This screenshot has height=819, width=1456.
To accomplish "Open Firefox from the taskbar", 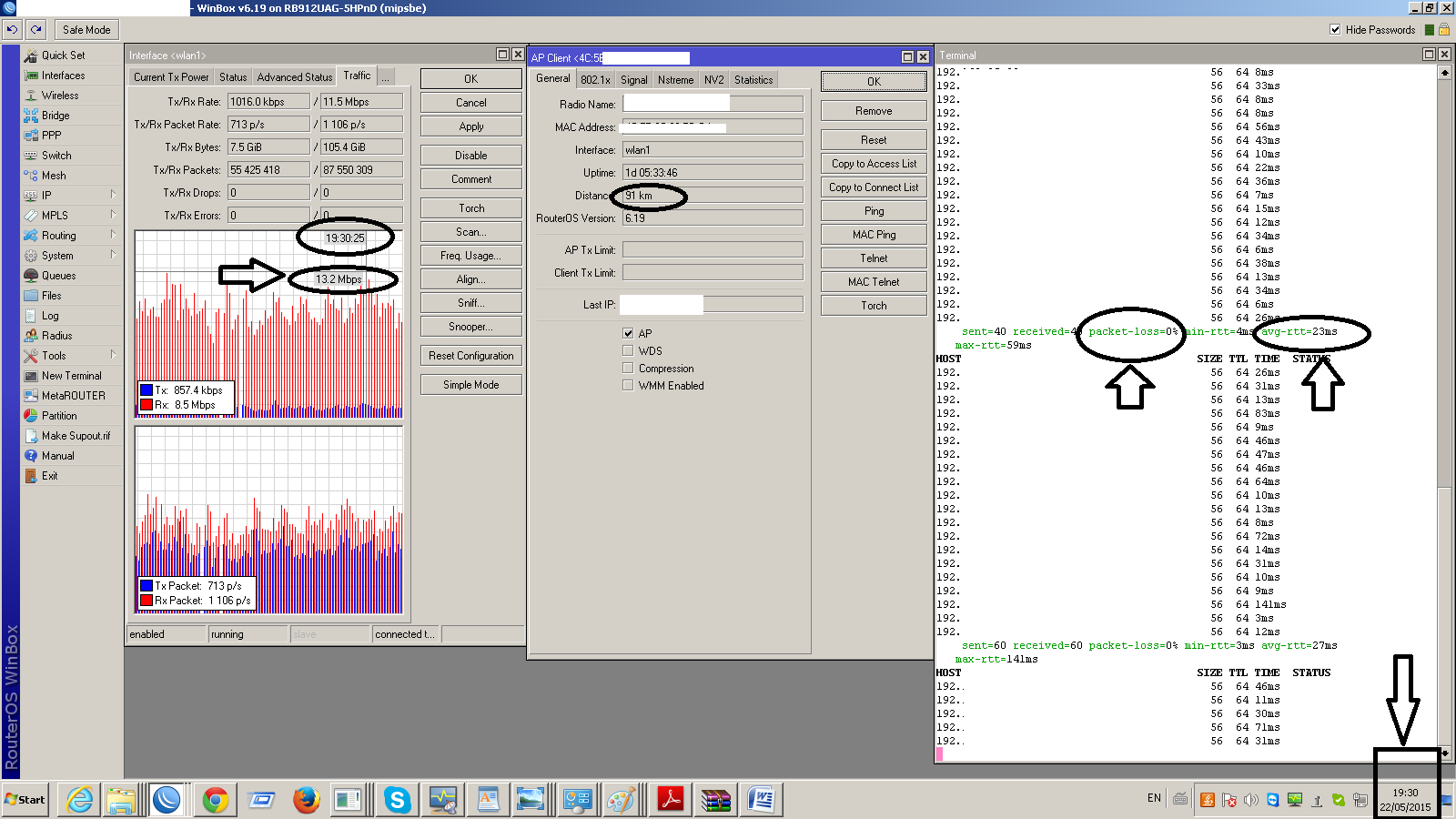I will point(307,800).
